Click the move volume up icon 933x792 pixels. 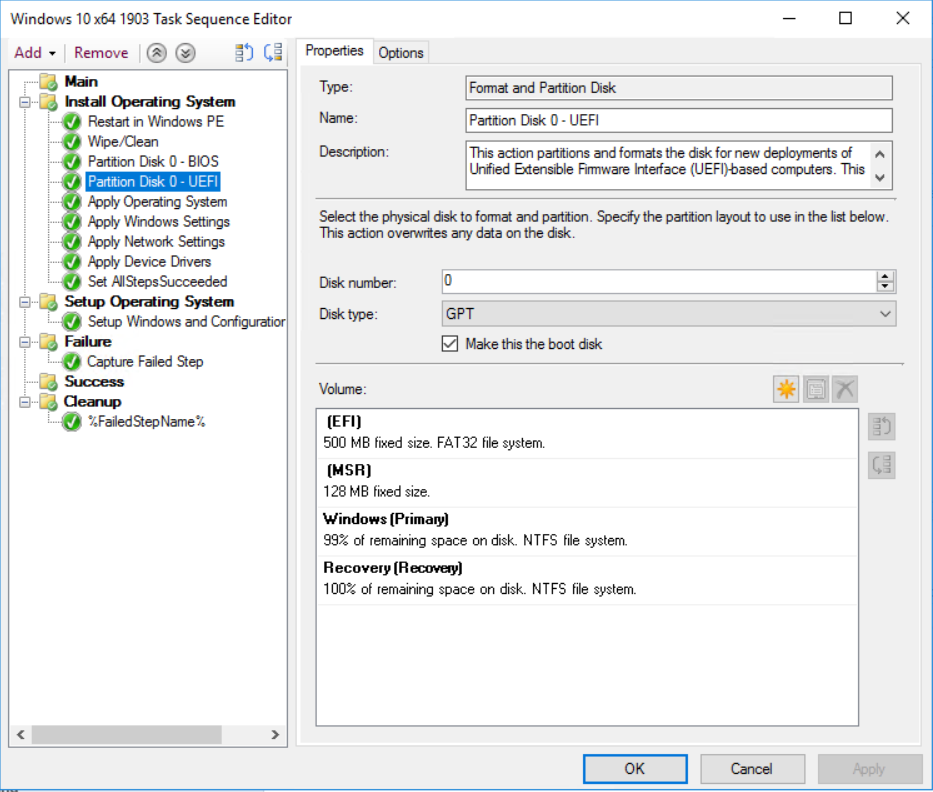(881, 427)
